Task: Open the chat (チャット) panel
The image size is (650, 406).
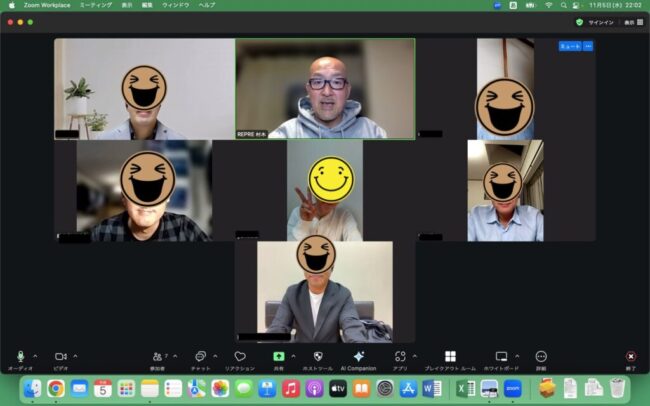Action: coord(200,357)
